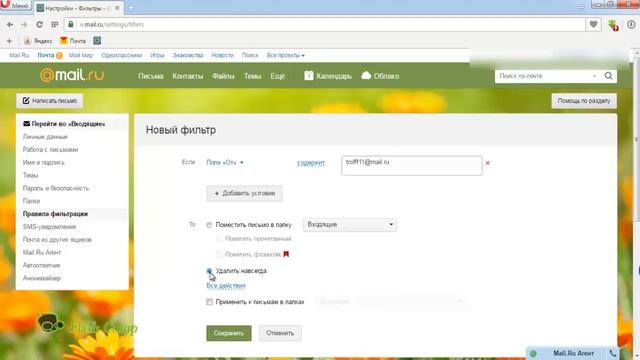Screen dimensions: 640x360
Task: Open Личные данные settings
Action: [x=45, y=137]
